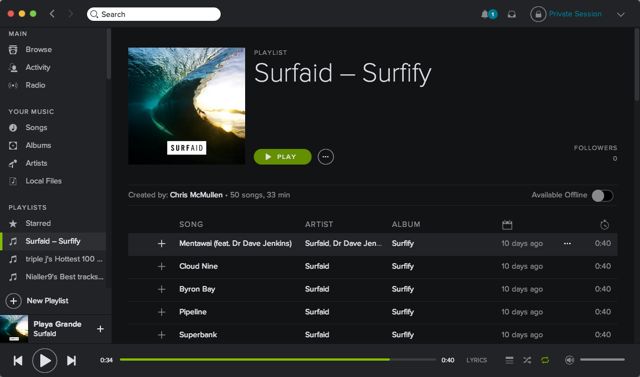Open the notifications bell

click(484, 14)
